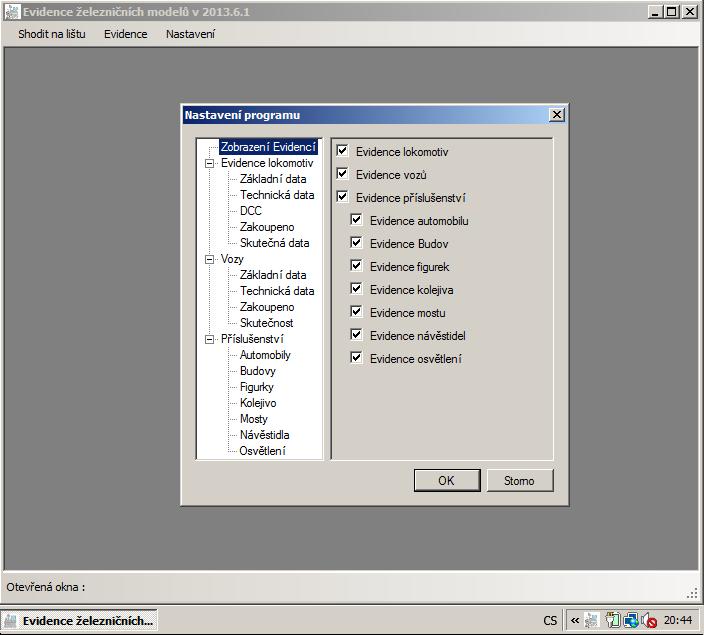Click the CS language indicator
The image size is (704, 635).
point(551,621)
